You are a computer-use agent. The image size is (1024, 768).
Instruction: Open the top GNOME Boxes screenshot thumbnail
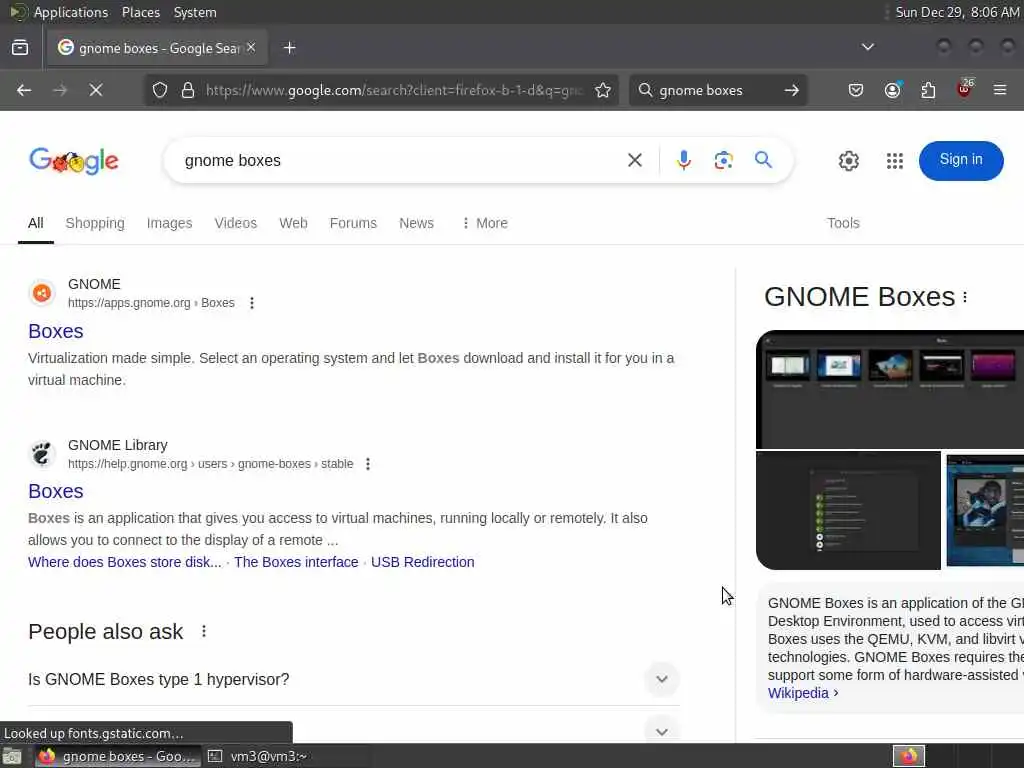pos(889,389)
